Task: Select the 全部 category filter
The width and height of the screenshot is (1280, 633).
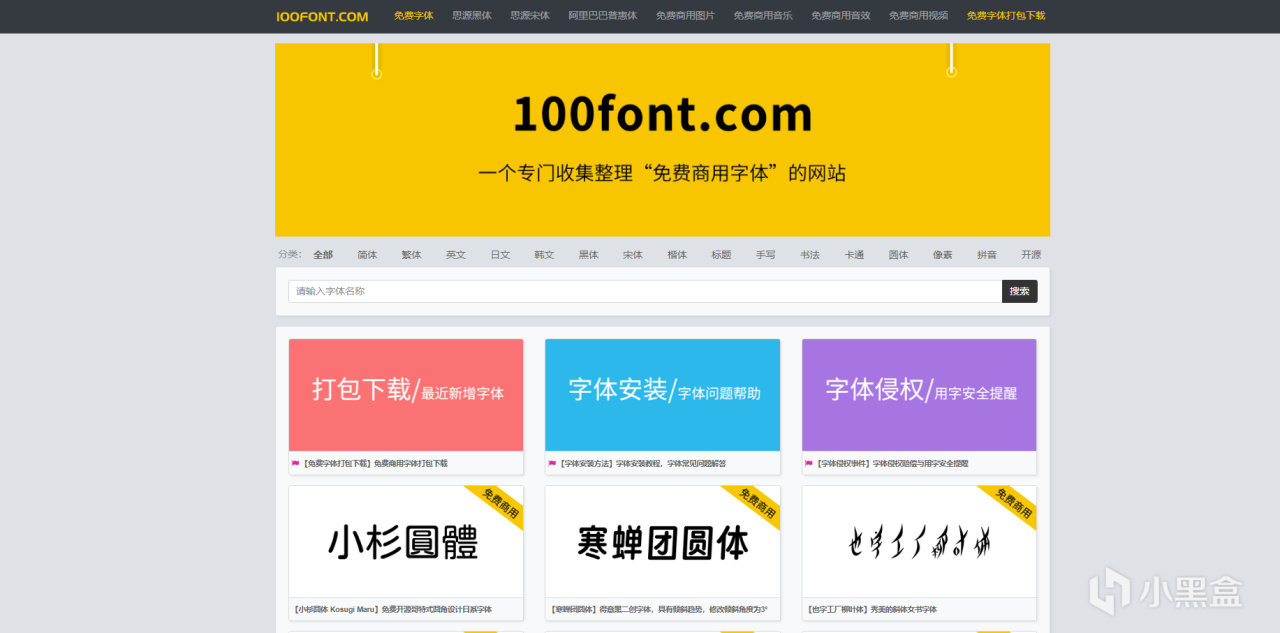Action: (x=323, y=255)
